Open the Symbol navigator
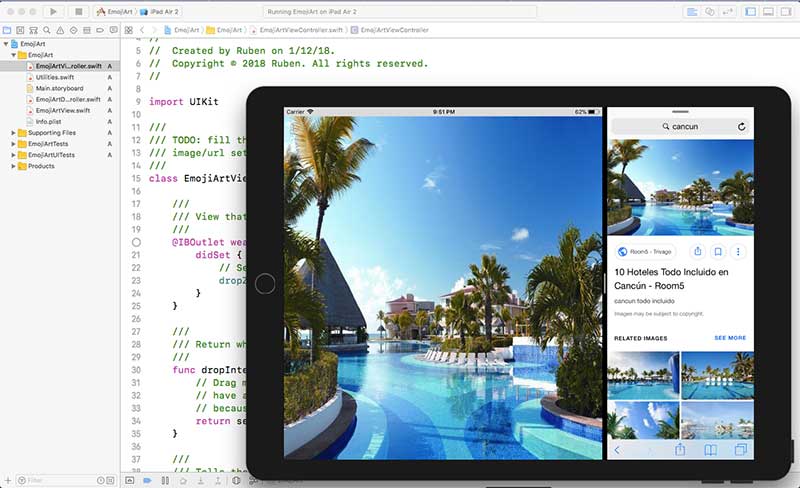800x488 pixels. 34,30
